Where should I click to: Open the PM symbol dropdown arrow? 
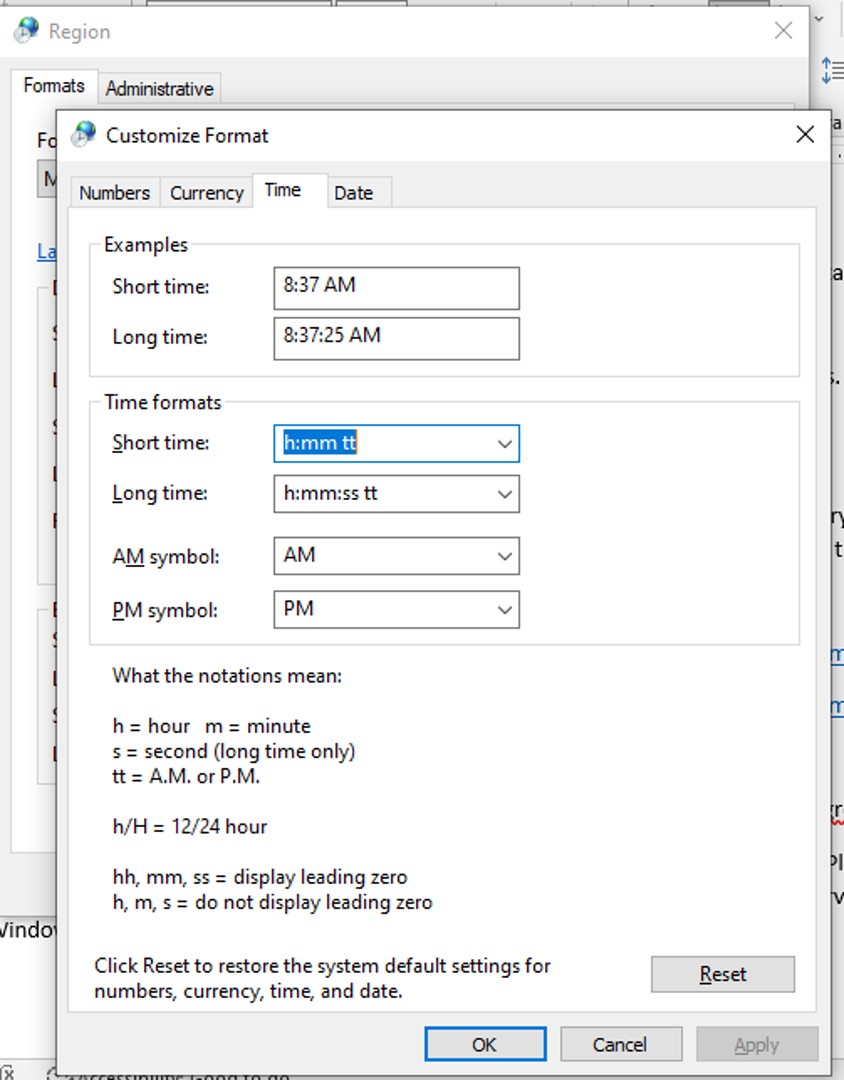click(504, 610)
